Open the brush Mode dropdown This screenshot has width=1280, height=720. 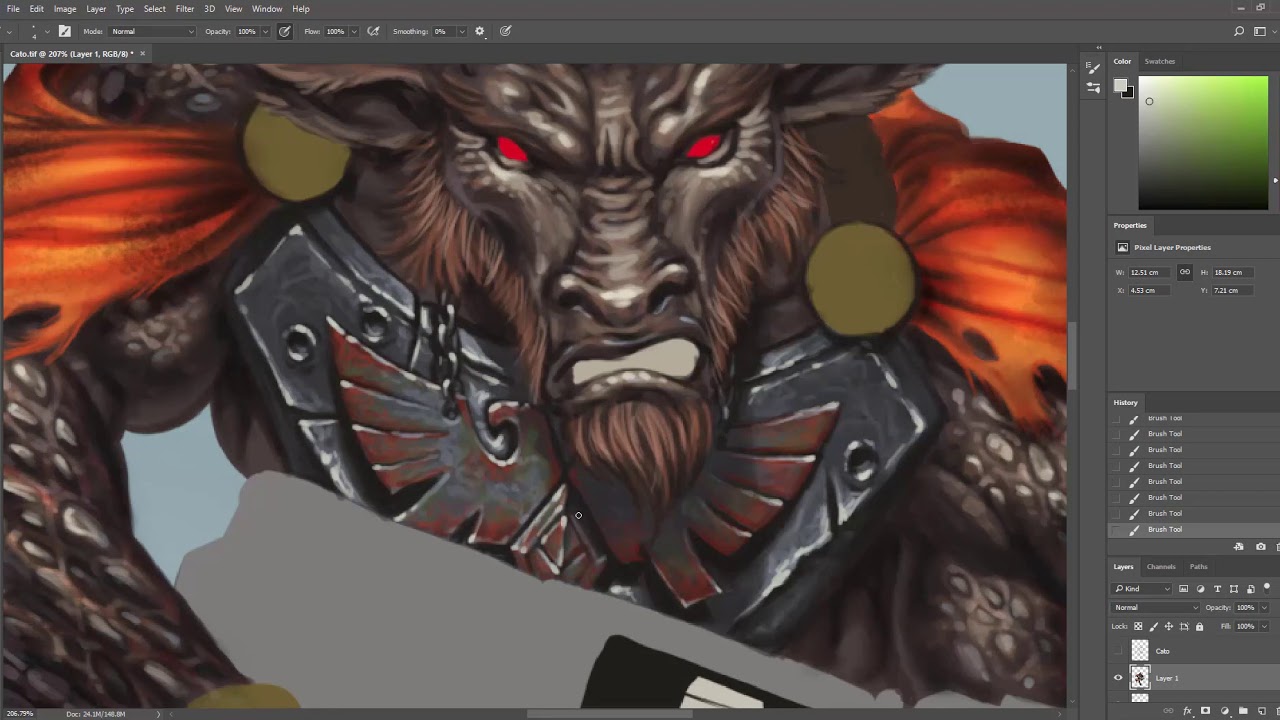tap(152, 31)
